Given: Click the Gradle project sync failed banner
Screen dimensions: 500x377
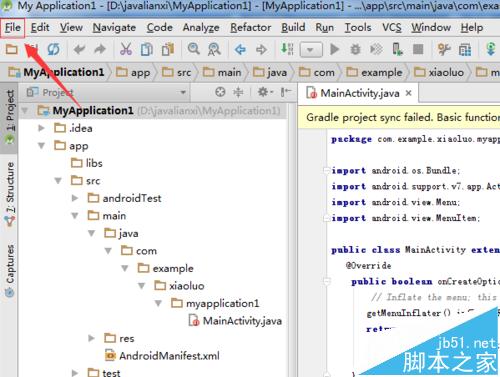Looking at the screenshot, I should (399, 117).
